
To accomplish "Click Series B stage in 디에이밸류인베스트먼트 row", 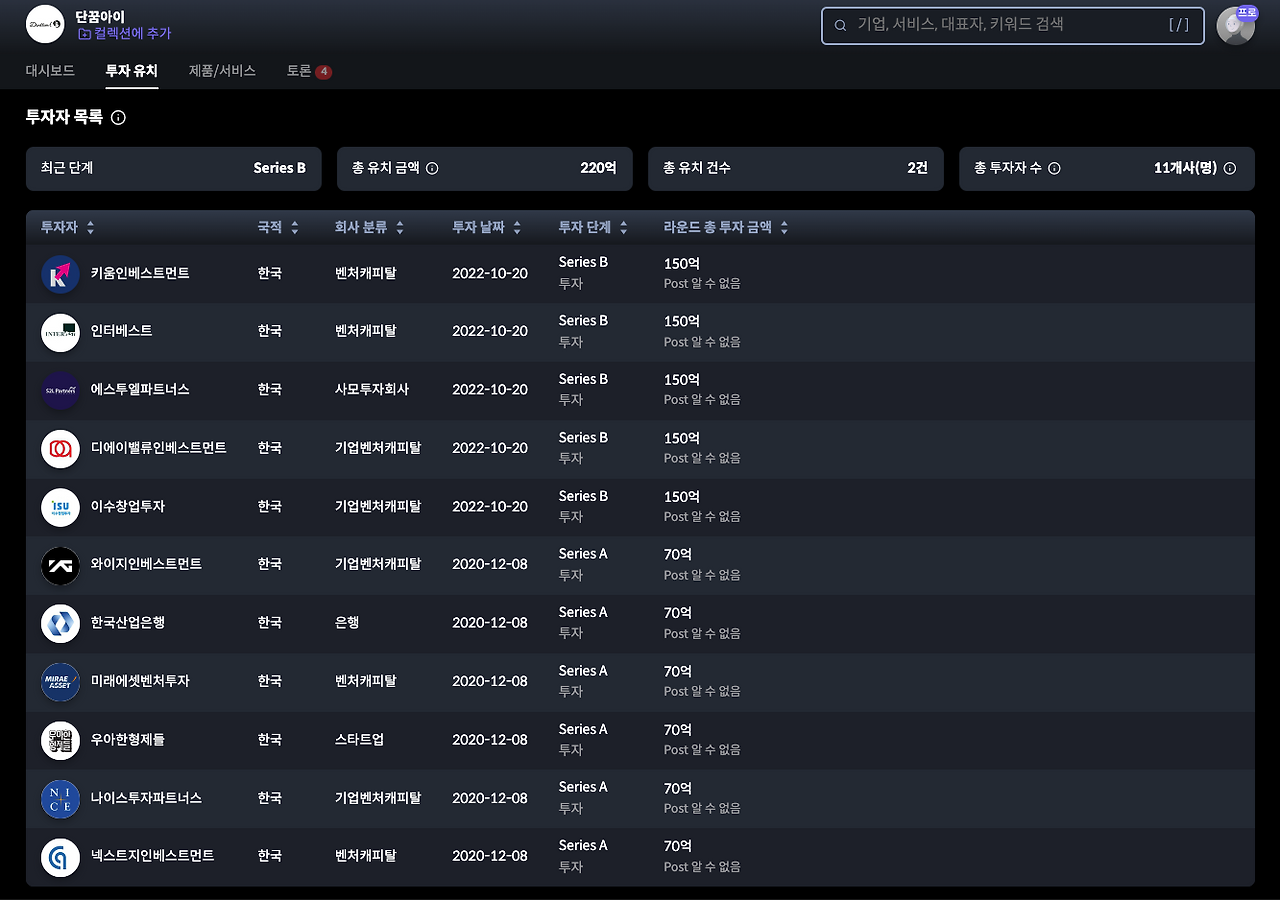I will pos(583,438).
